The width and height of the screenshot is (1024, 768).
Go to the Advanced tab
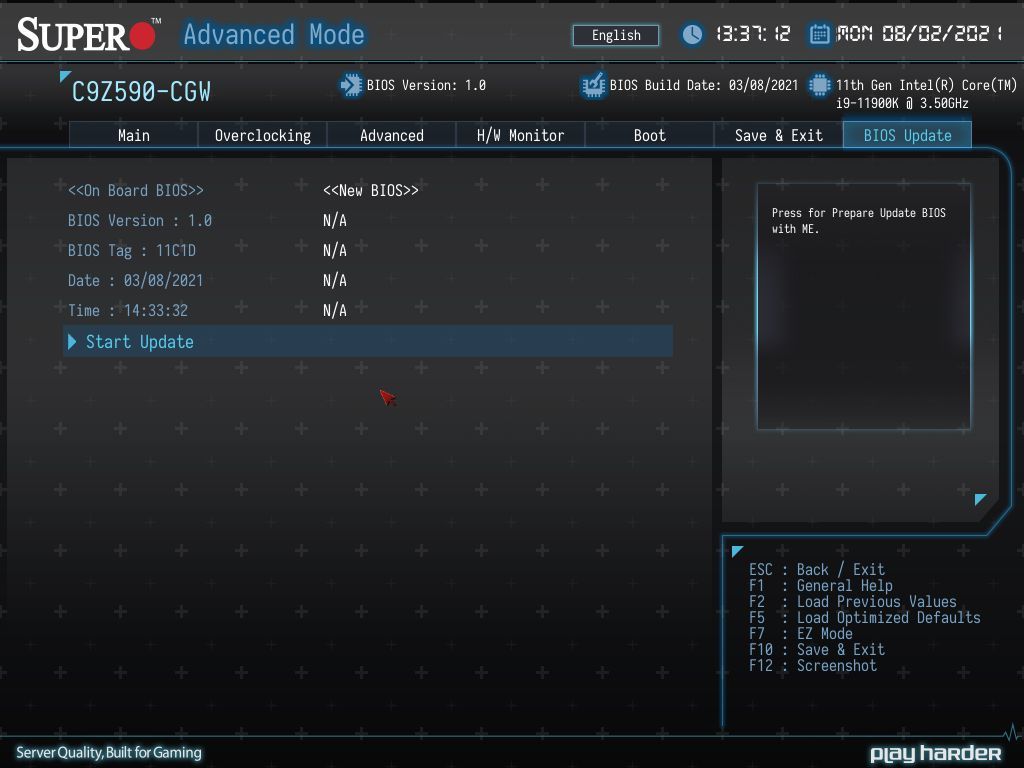[x=392, y=135]
